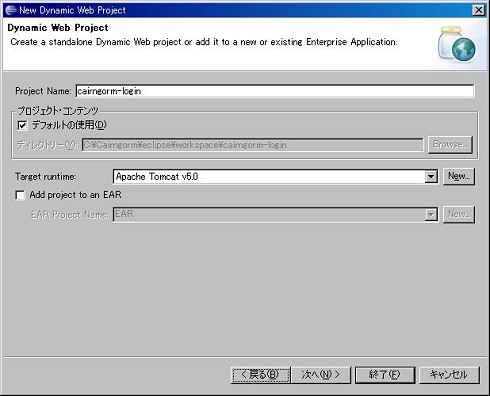This screenshot has width=490, height=396.
Task: Close the New Dynamic Web Project dialog
Action: 479,10
